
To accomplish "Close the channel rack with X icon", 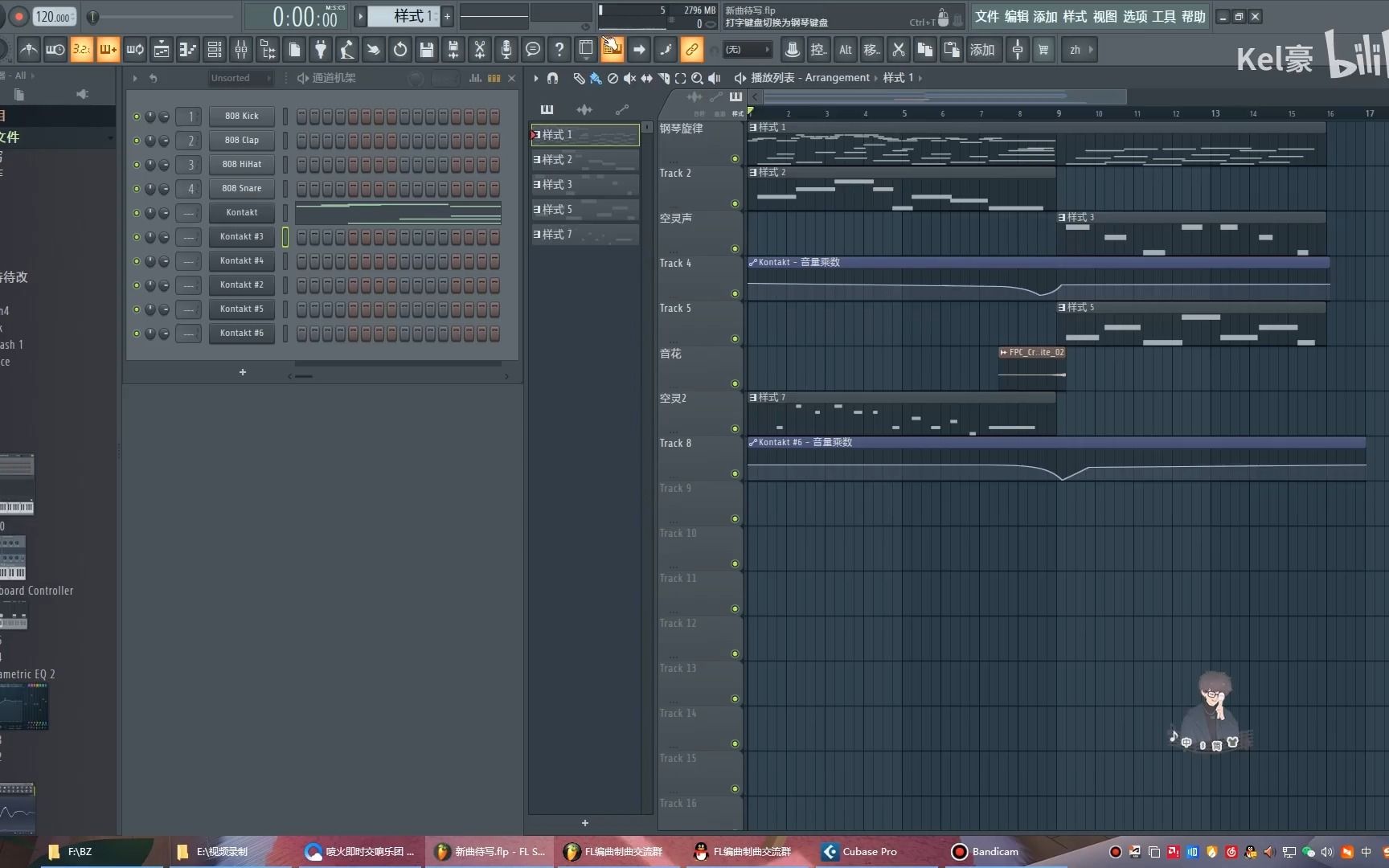I will pos(511,78).
